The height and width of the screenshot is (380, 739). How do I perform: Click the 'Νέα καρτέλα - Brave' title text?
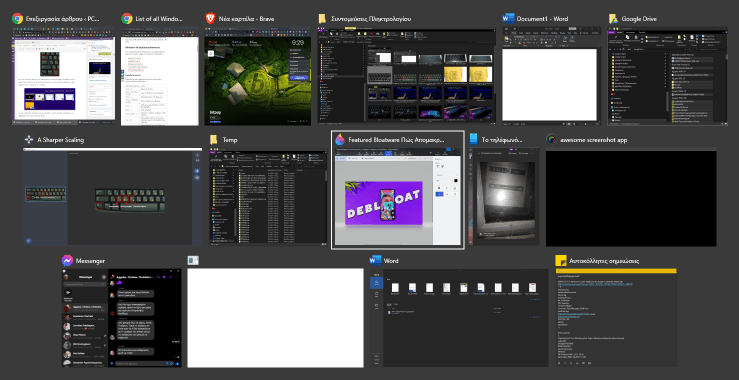[246, 19]
